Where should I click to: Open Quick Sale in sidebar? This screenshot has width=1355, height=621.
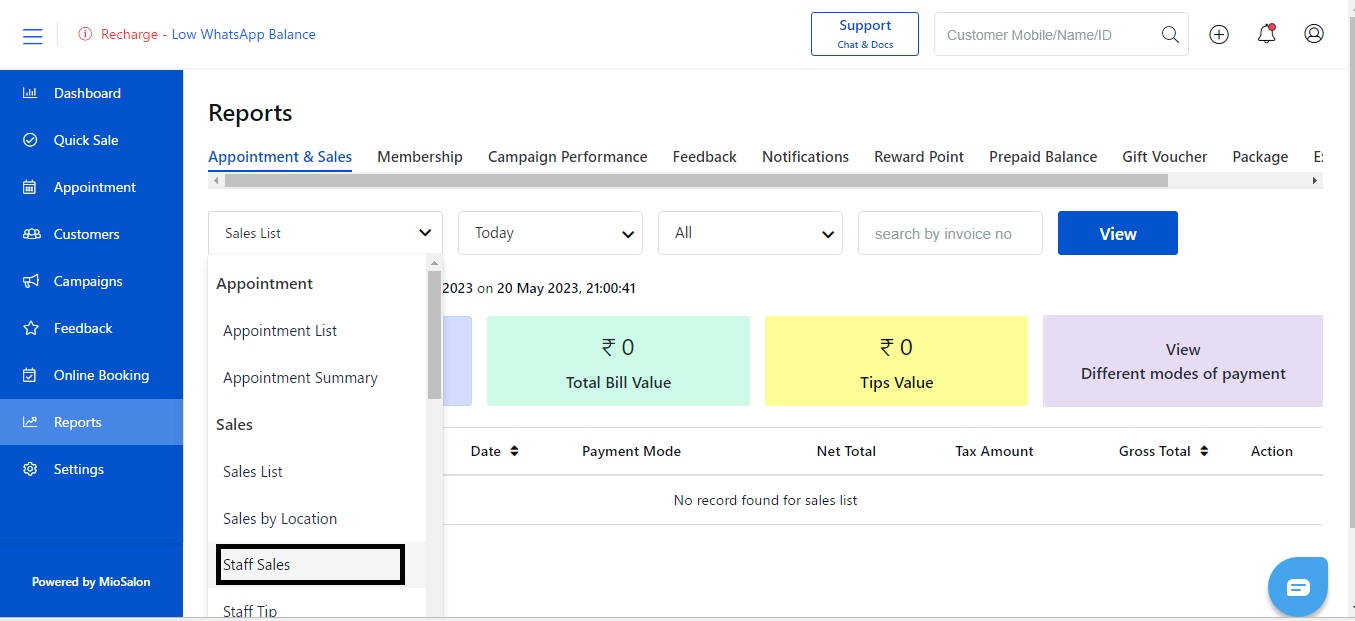tap(91, 140)
